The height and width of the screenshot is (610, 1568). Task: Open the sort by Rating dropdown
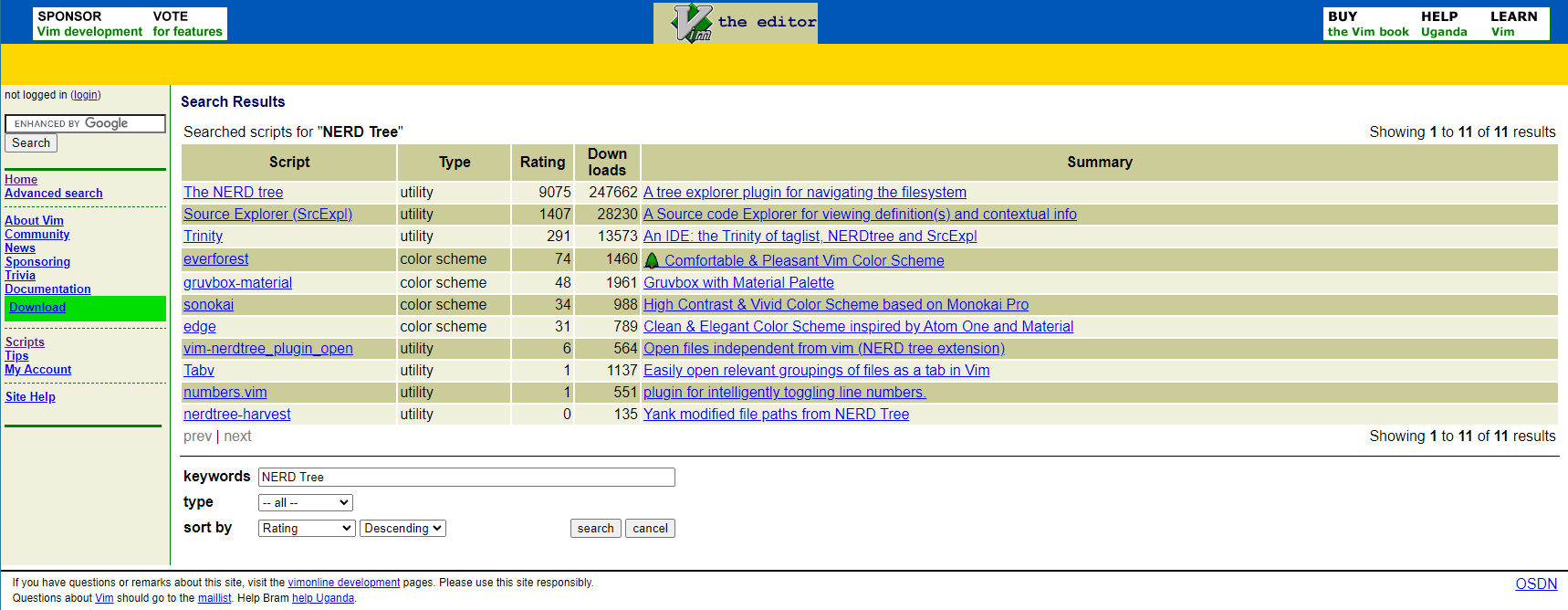pyautogui.click(x=307, y=529)
